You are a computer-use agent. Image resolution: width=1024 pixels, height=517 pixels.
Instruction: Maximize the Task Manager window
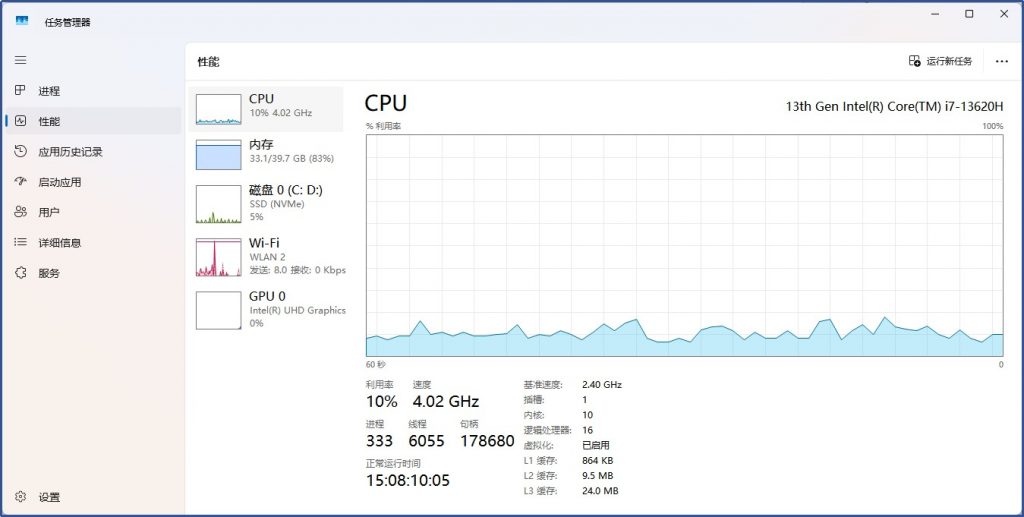pyautogui.click(x=969, y=14)
